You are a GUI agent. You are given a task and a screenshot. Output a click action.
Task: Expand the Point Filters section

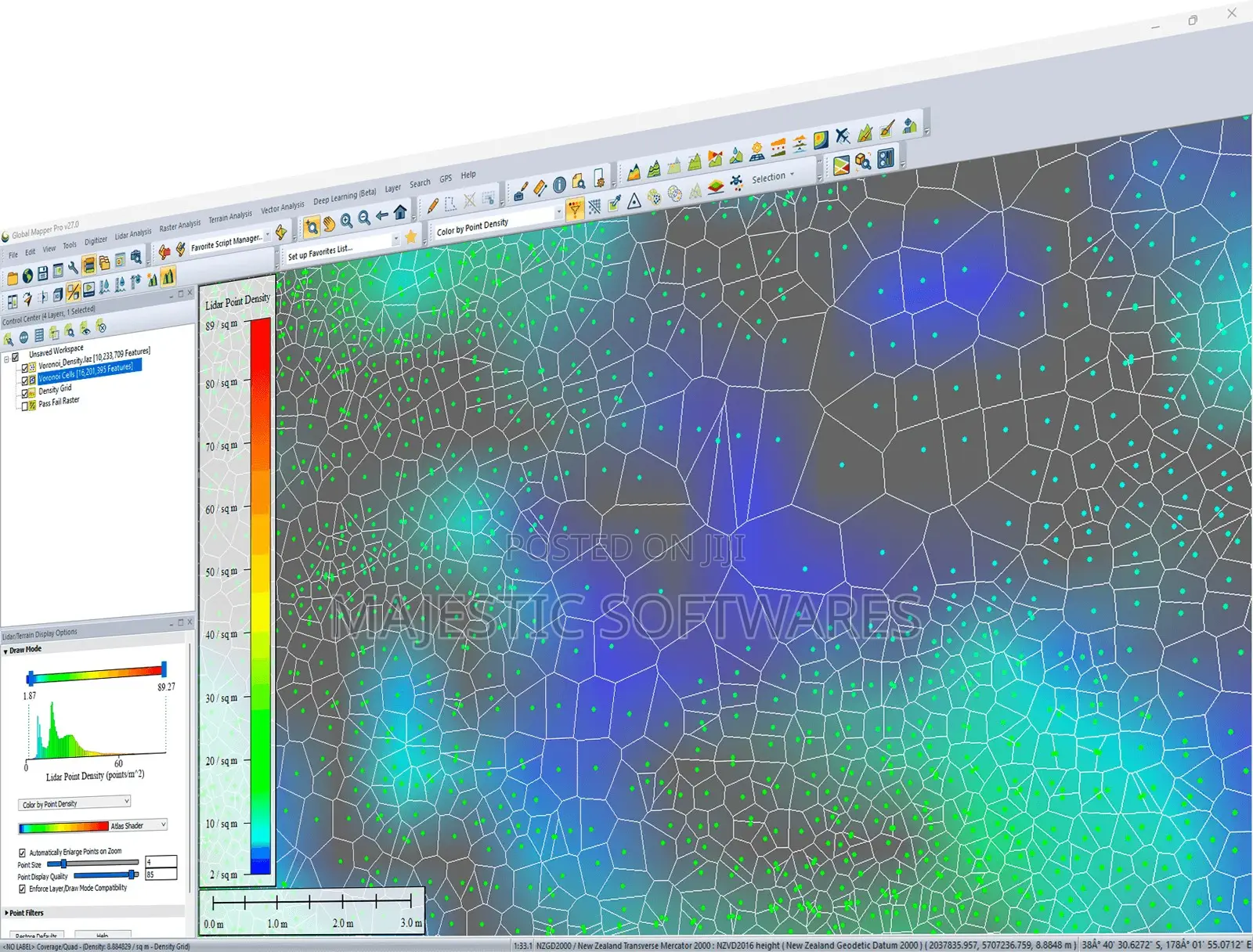click(x=5, y=913)
